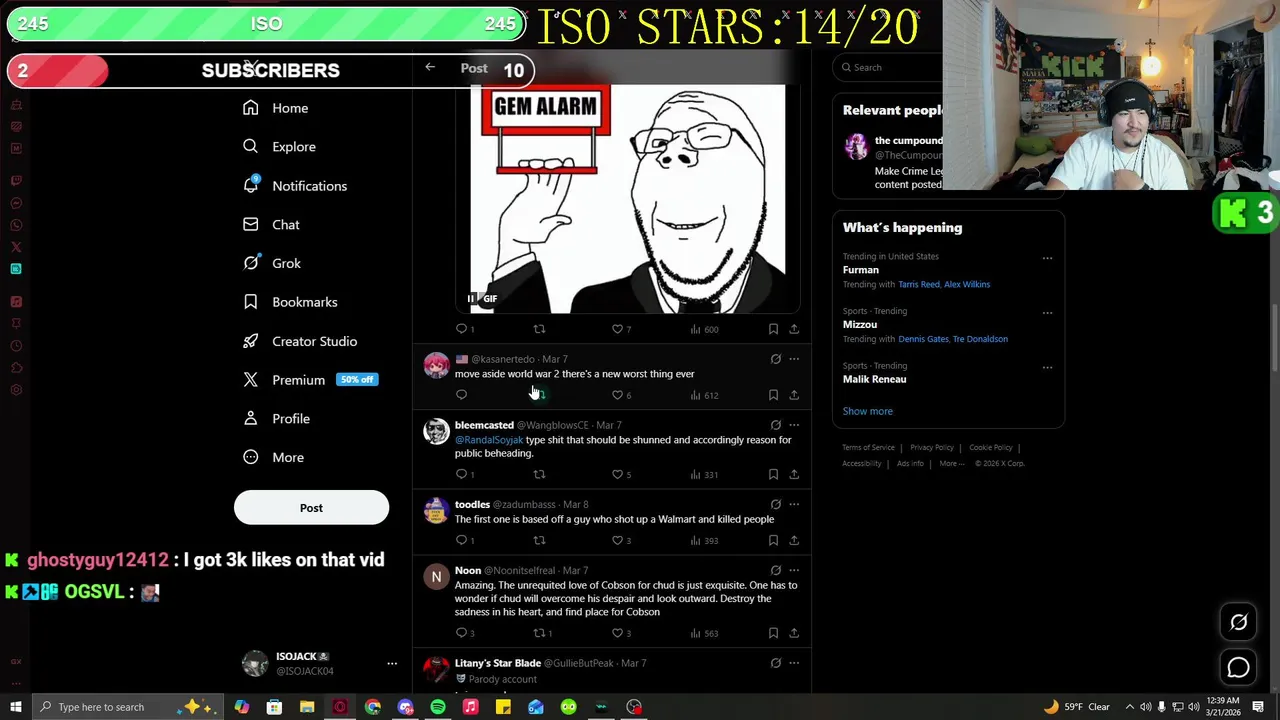
Task: Open more options on the bleemcasted post
Action: [794, 425]
